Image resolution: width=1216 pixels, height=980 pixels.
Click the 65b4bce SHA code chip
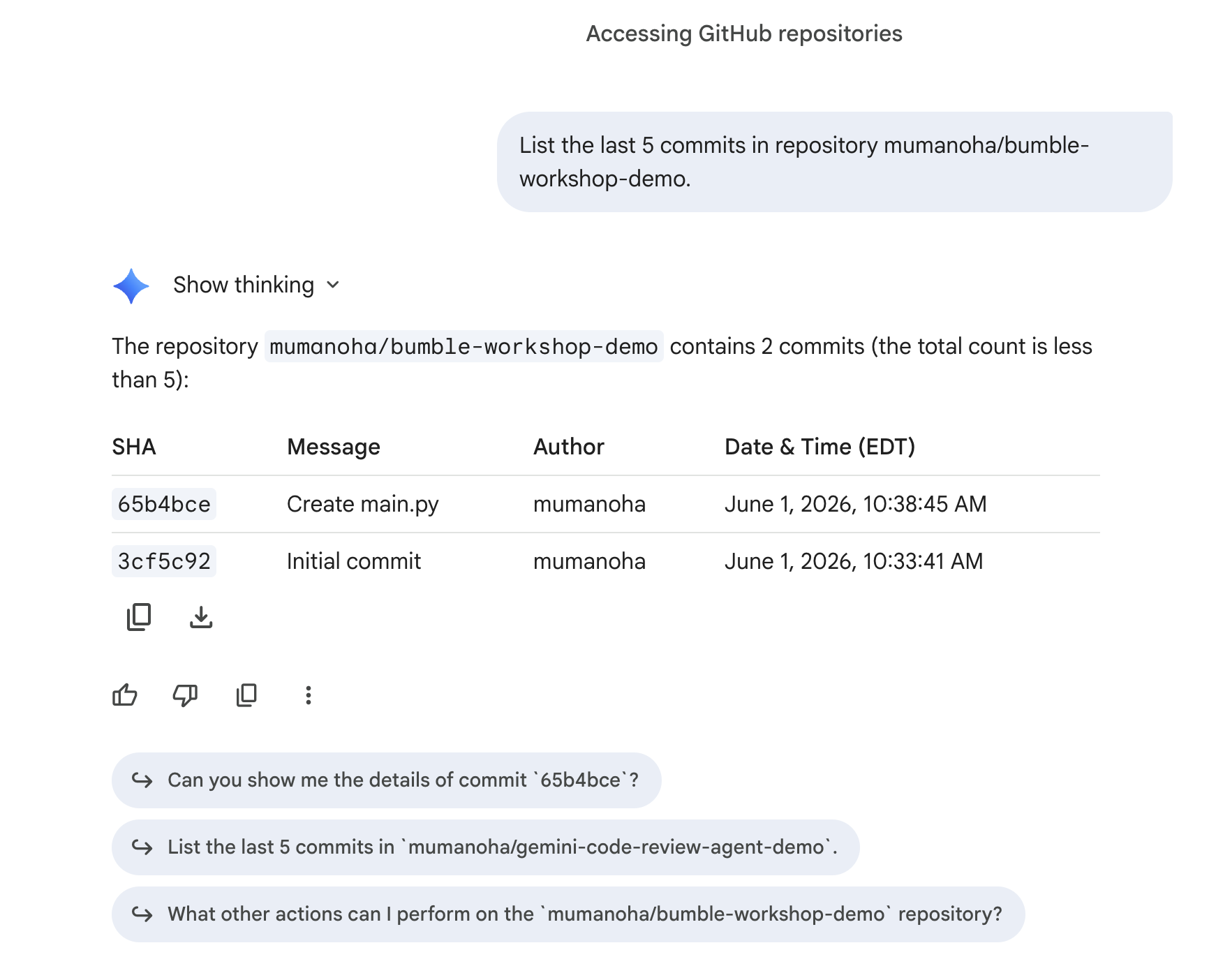pyautogui.click(x=164, y=504)
